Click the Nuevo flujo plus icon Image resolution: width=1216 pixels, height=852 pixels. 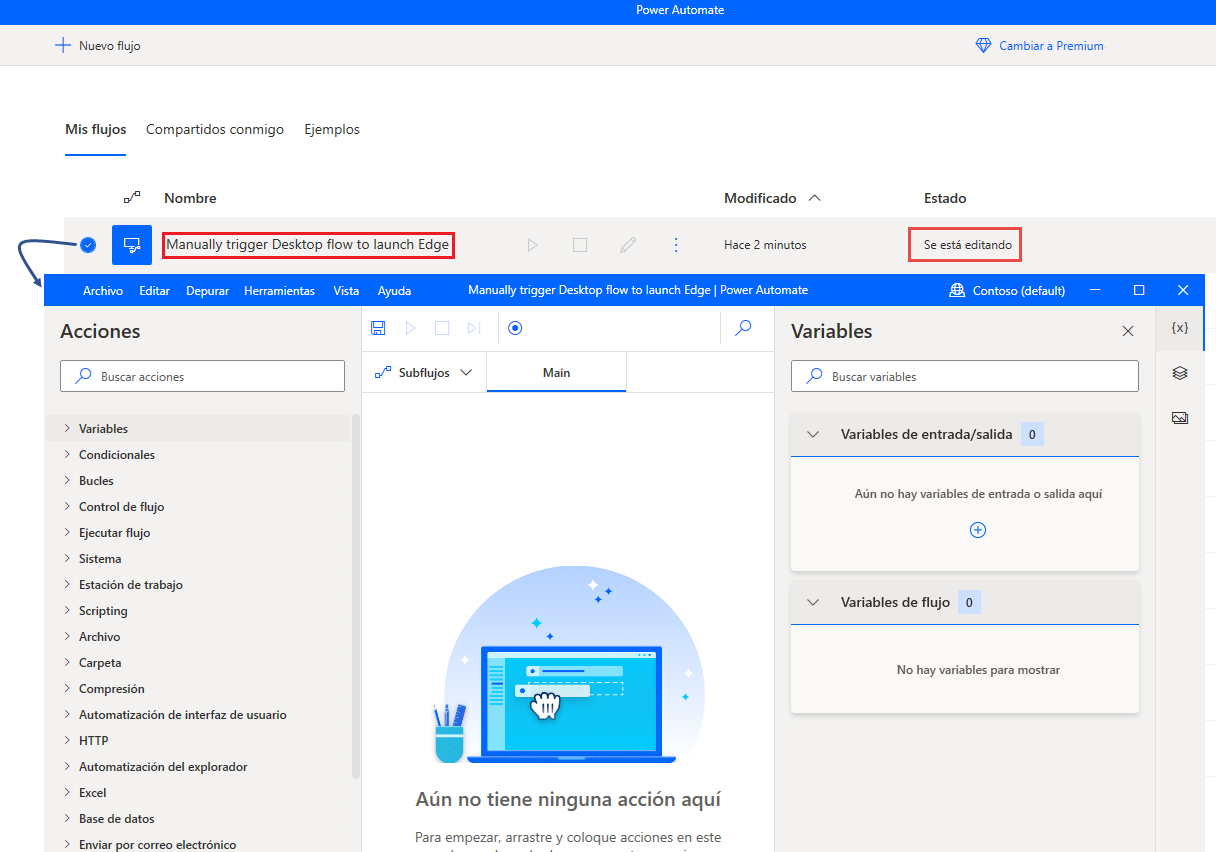[x=63, y=45]
